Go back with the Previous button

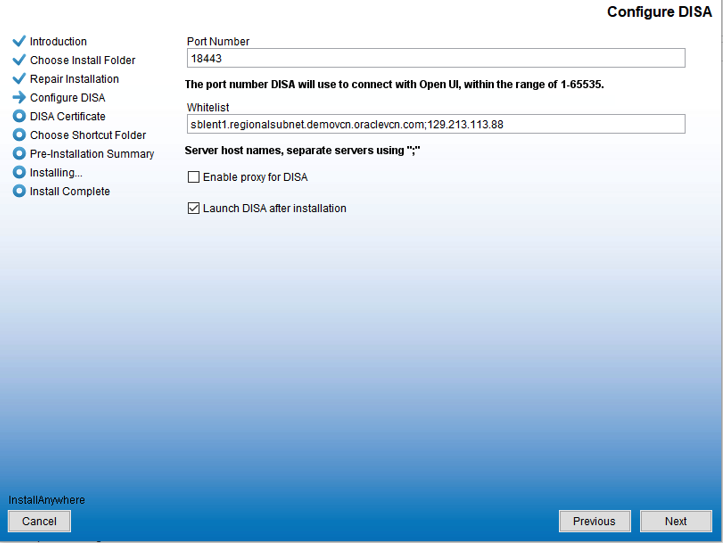click(x=594, y=521)
